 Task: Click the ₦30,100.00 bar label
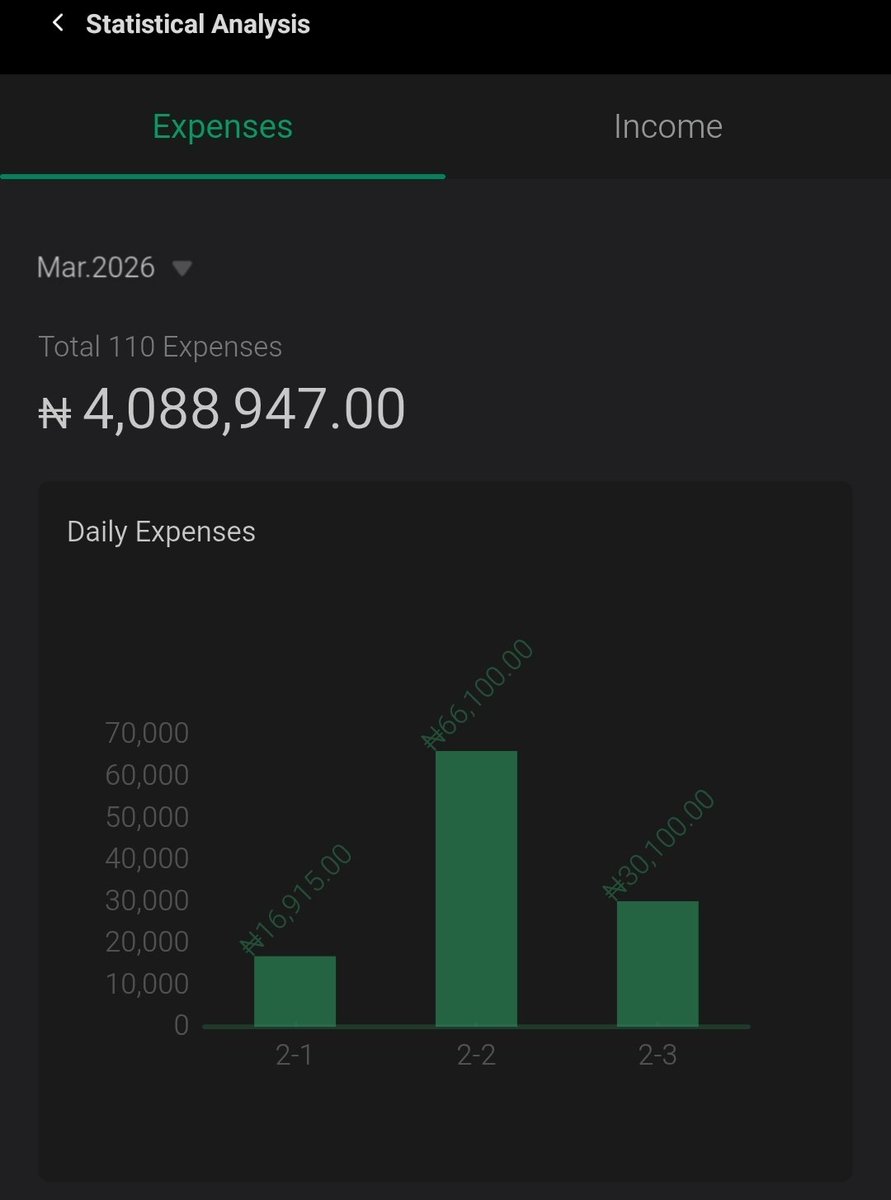[x=660, y=845]
